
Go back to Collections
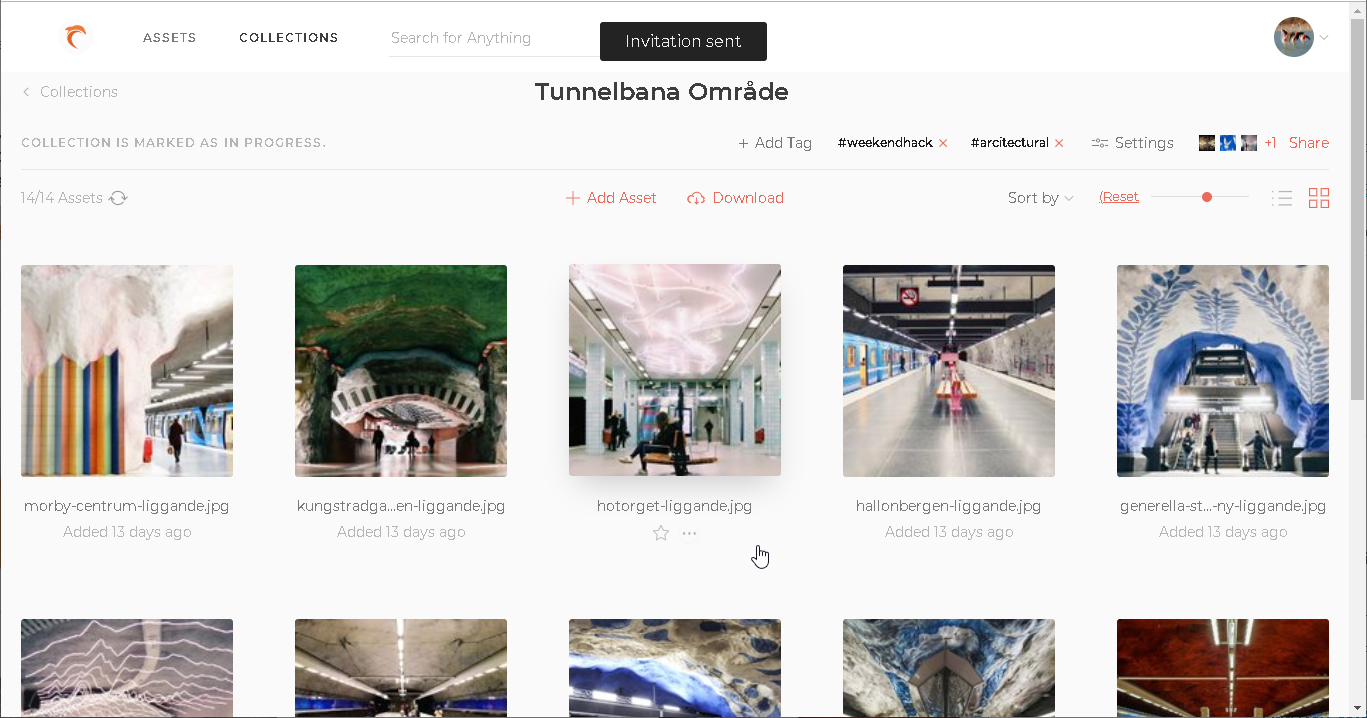[70, 92]
